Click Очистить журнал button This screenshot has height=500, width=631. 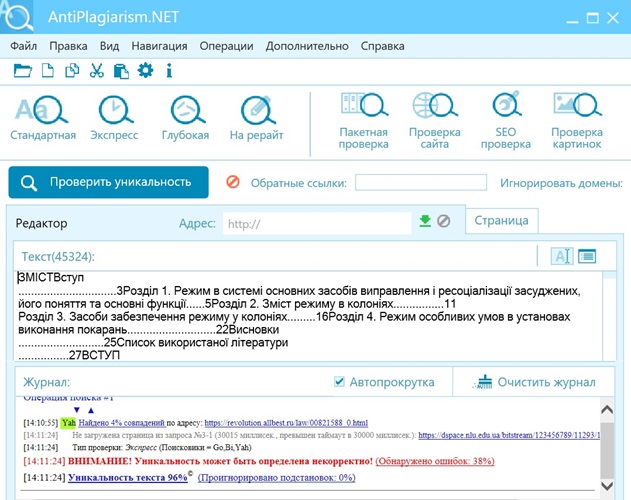pos(536,382)
